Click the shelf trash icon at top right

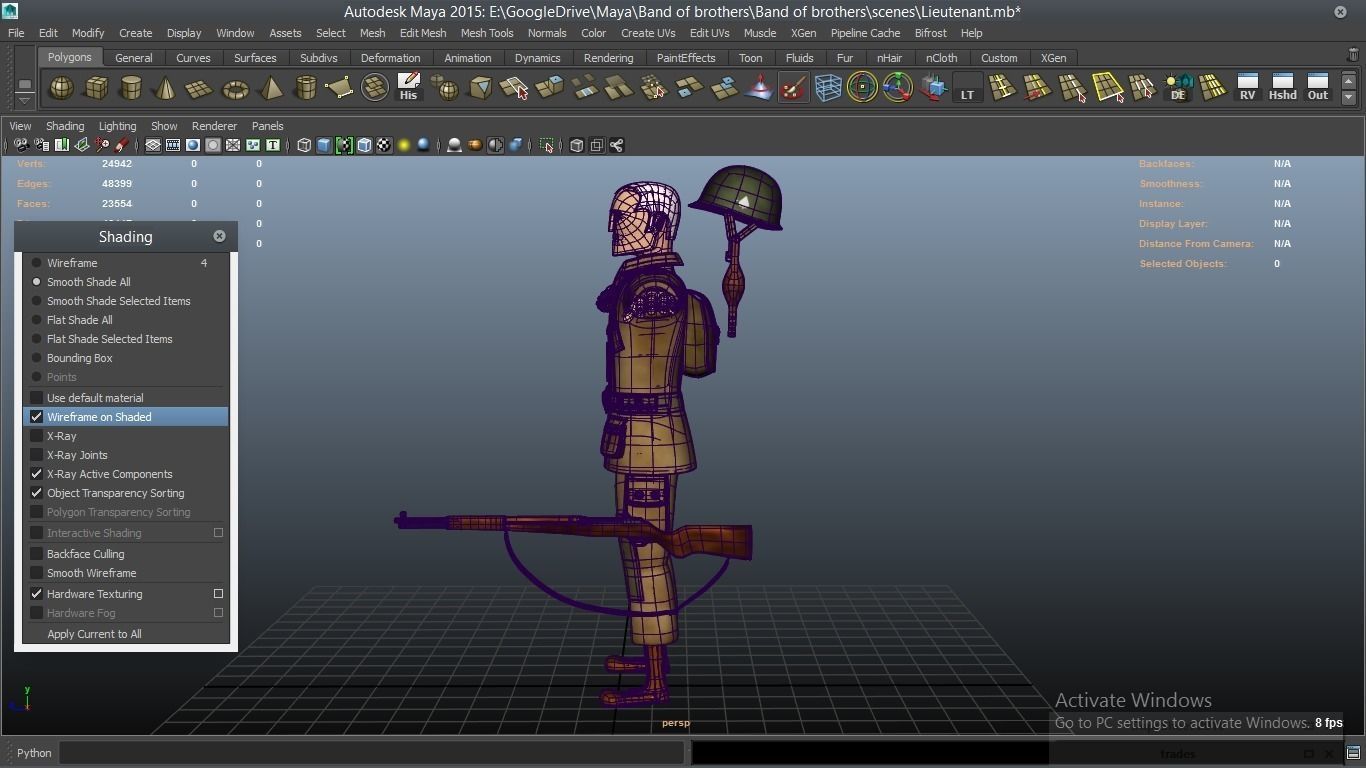[x=1353, y=56]
